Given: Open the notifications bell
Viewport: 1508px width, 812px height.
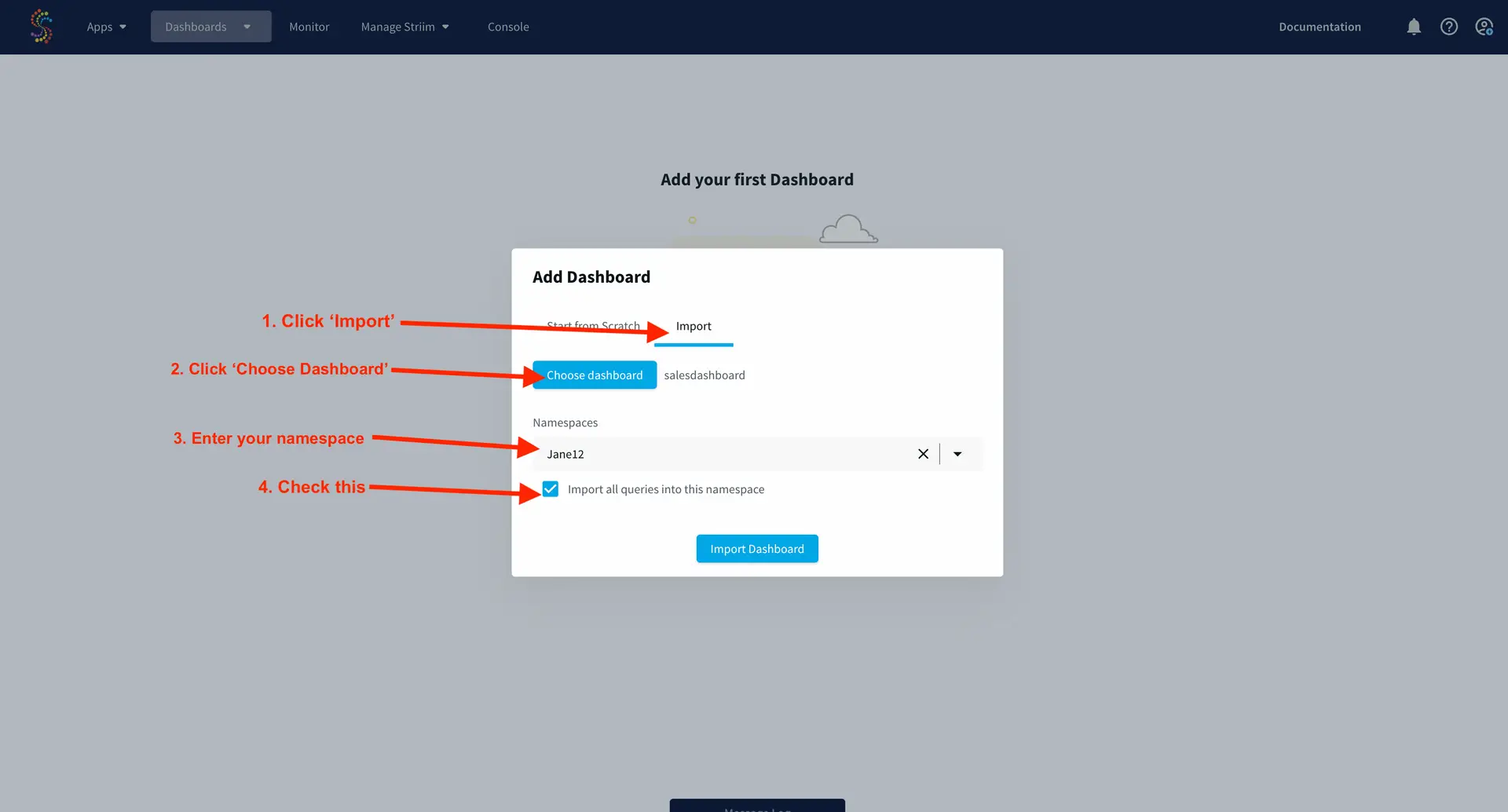Looking at the screenshot, I should click(1414, 27).
